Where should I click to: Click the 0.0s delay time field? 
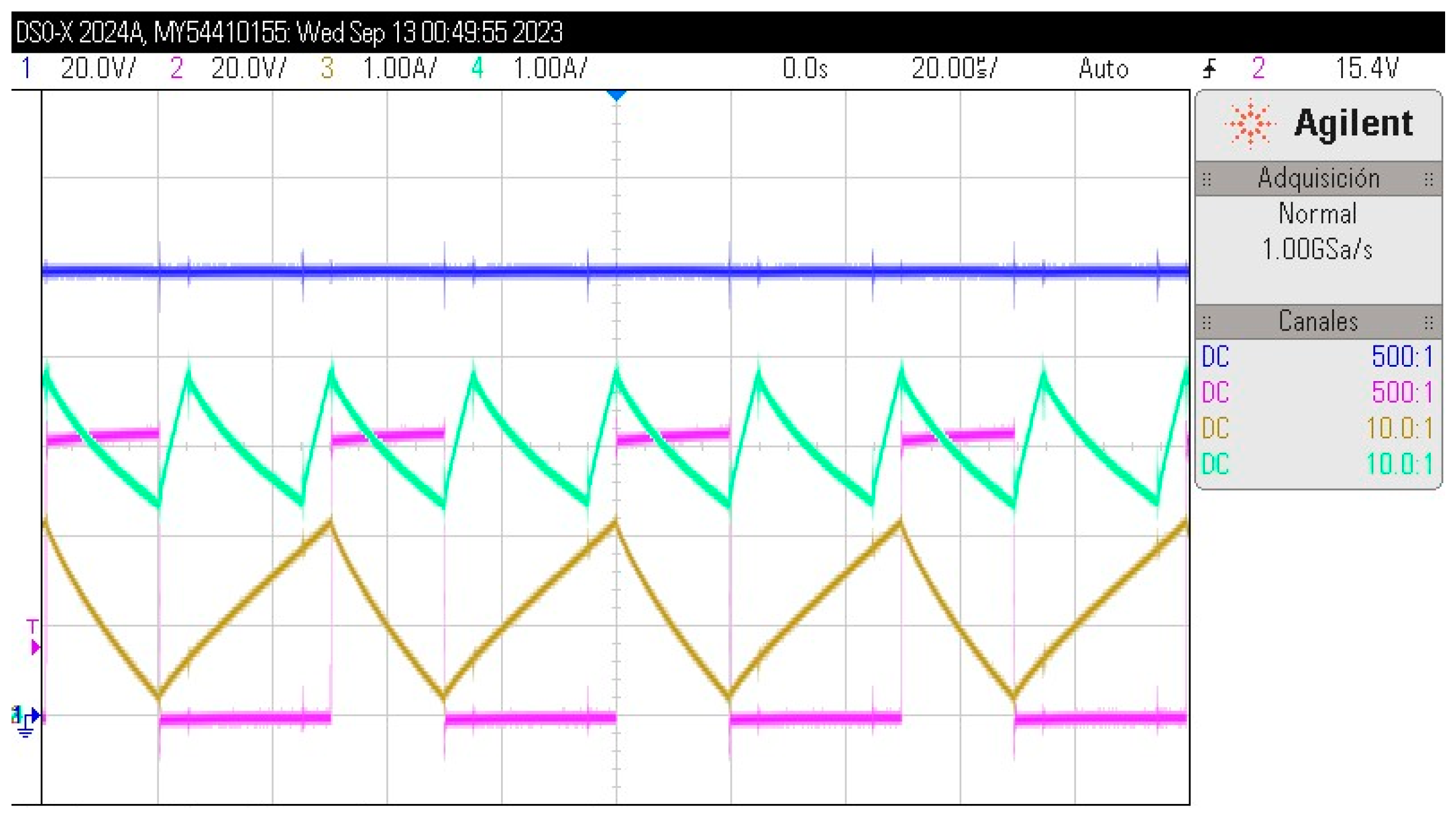coord(805,69)
